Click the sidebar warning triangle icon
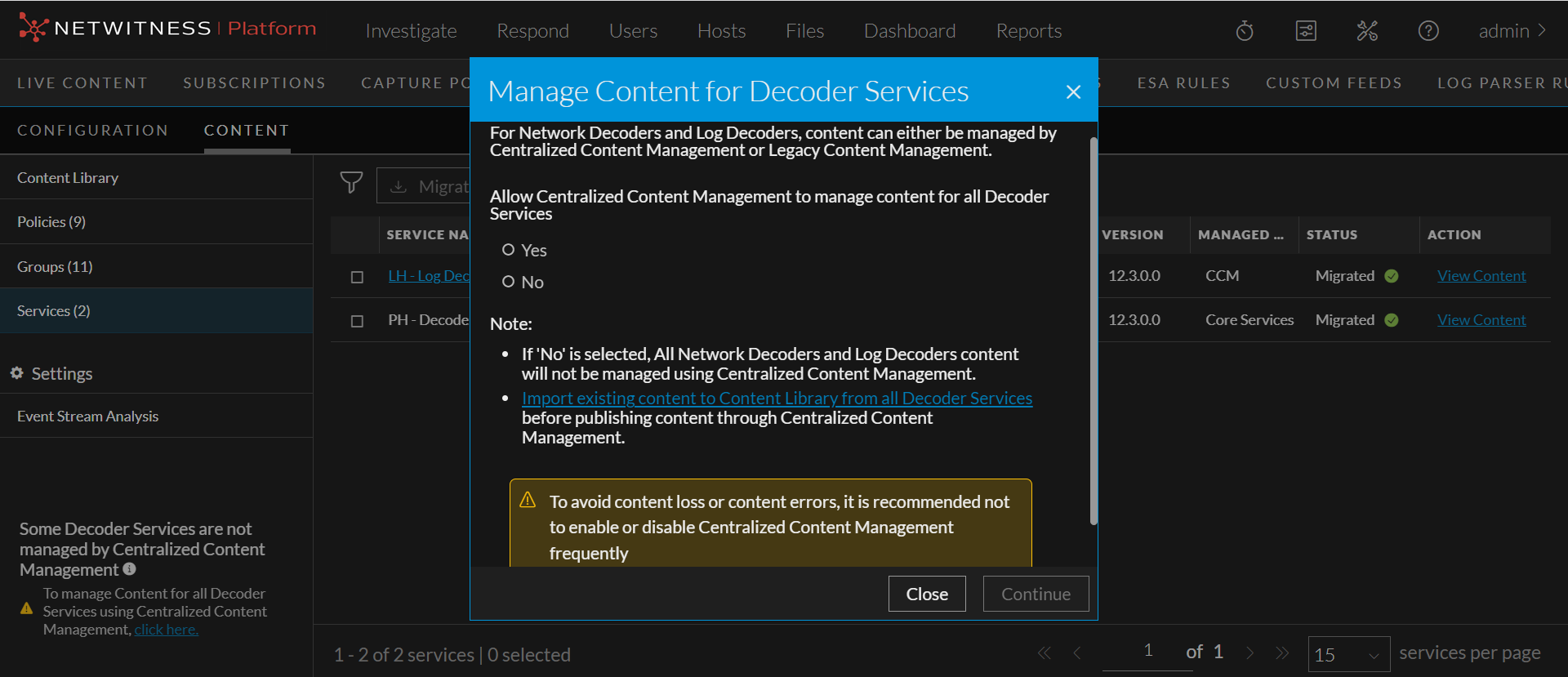Viewport: 1568px width, 677px height. pyautogui.click(x=26, y=608)
